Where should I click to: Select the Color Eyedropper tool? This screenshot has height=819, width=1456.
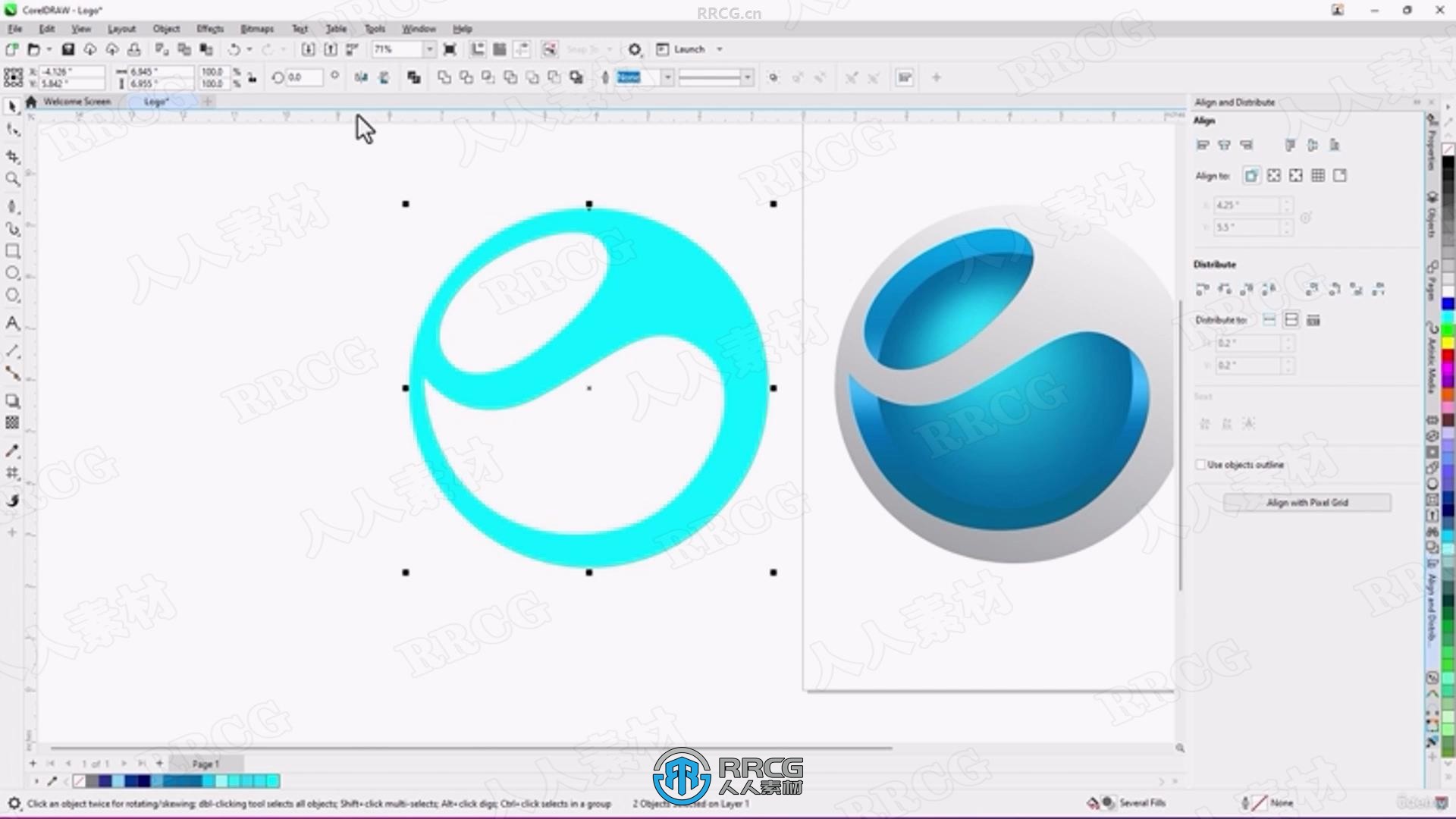coord(12,451)
